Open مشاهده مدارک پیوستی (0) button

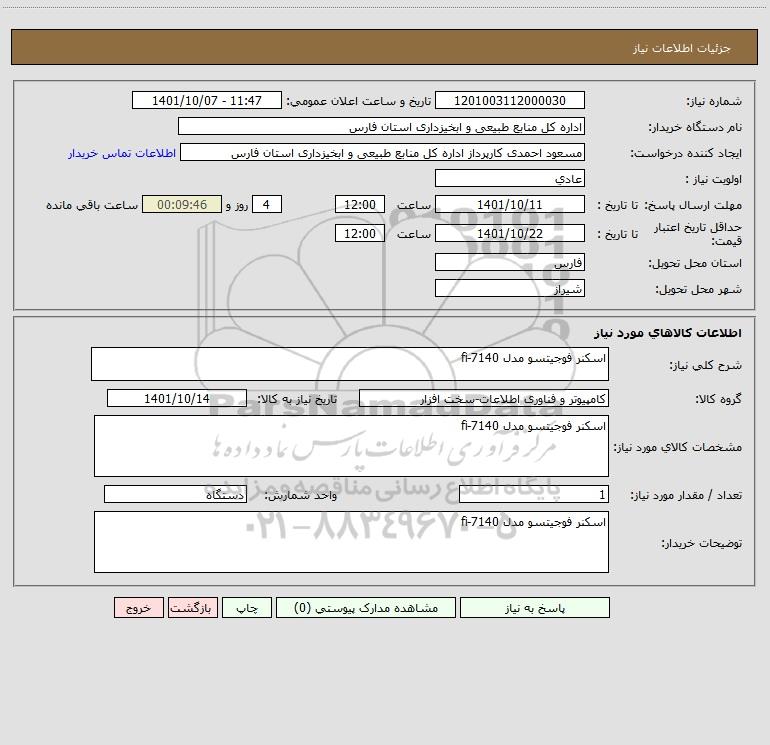click(366, 608)
